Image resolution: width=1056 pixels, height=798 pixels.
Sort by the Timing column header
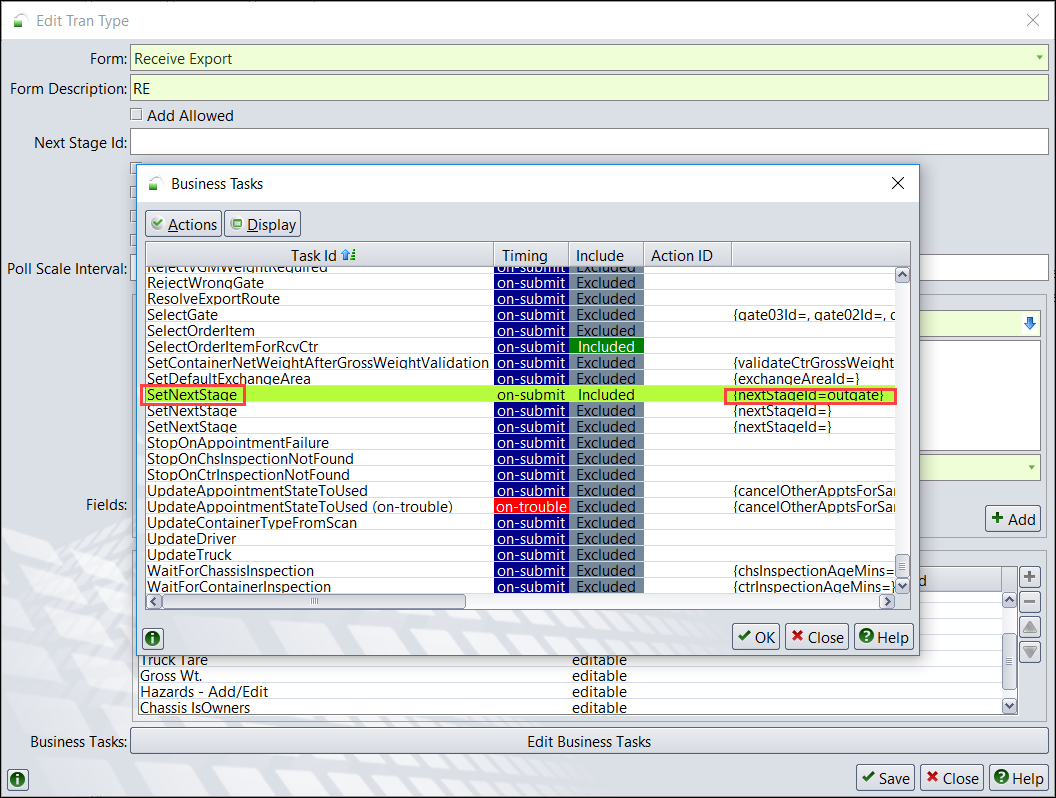pyautogui.click(x=531, y=255)
